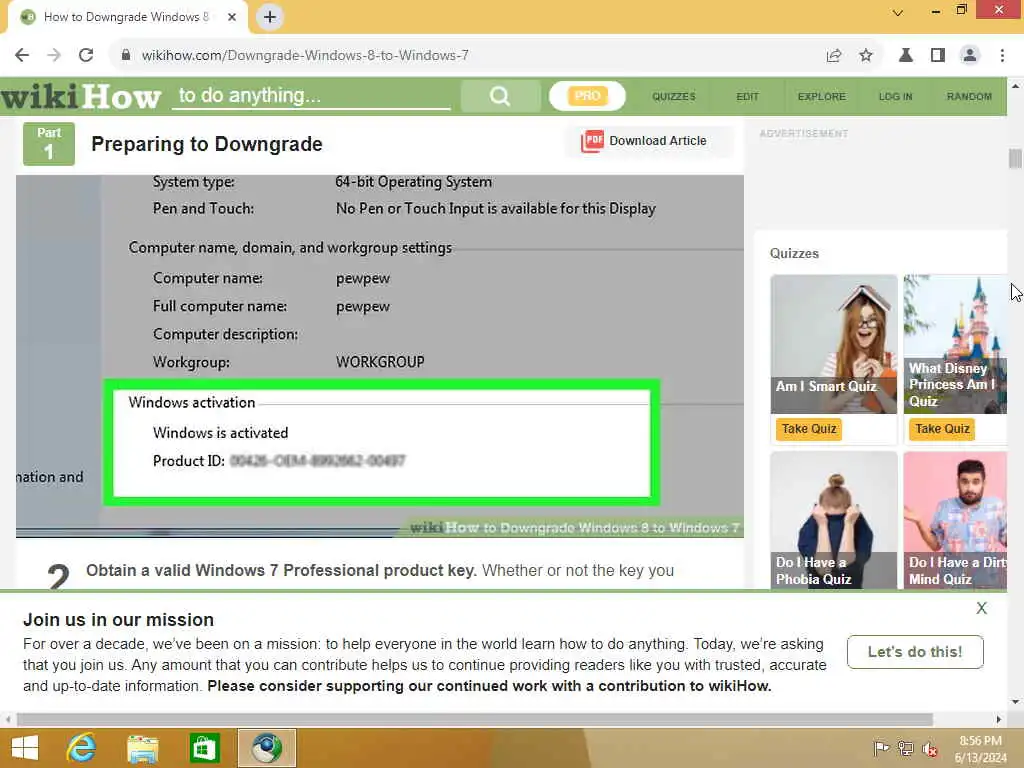Click the scroll down arrow of page scrollbar
This screenshot has height=768, width=1024.
point(1015,702)
